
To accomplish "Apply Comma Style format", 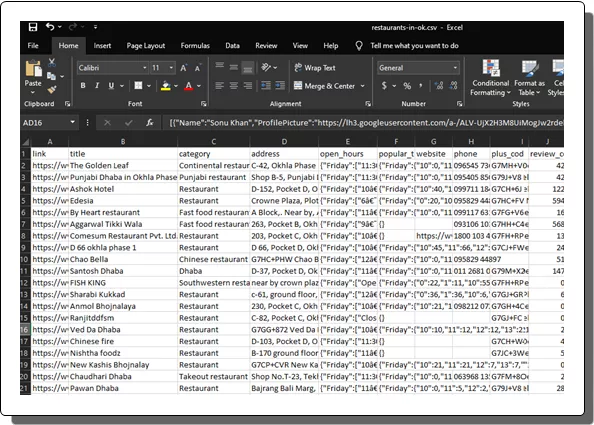I will click(421, 86).
